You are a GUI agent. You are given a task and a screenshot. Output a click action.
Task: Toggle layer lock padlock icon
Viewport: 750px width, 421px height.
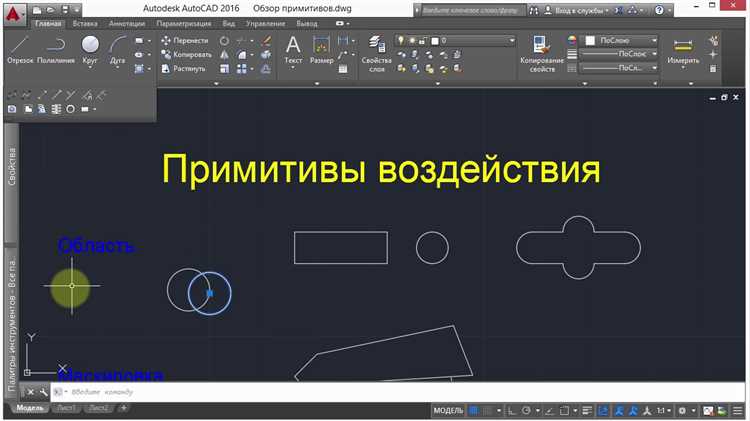coord(423,41)
